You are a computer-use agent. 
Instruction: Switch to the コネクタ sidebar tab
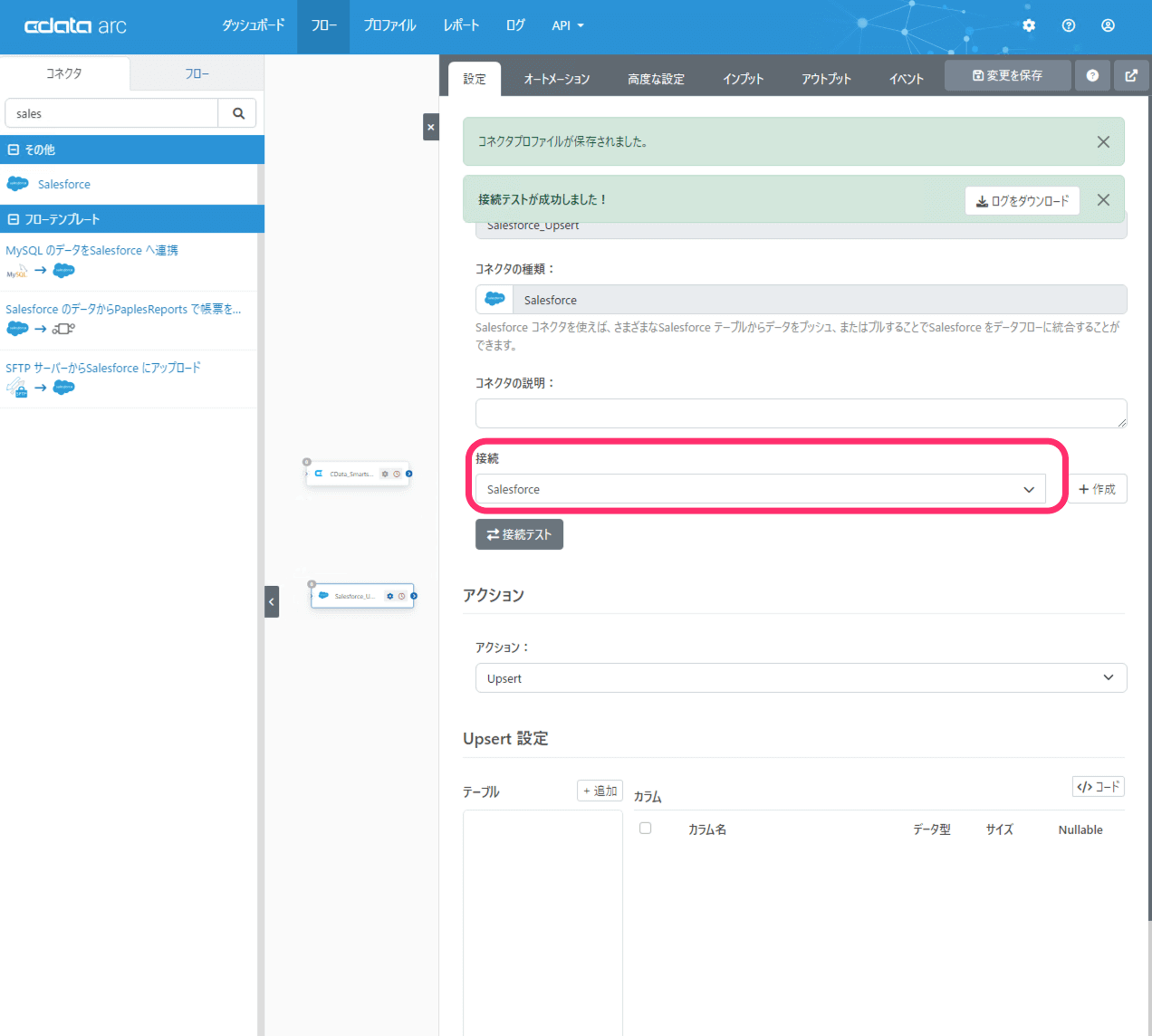click(x=64, y=73)
